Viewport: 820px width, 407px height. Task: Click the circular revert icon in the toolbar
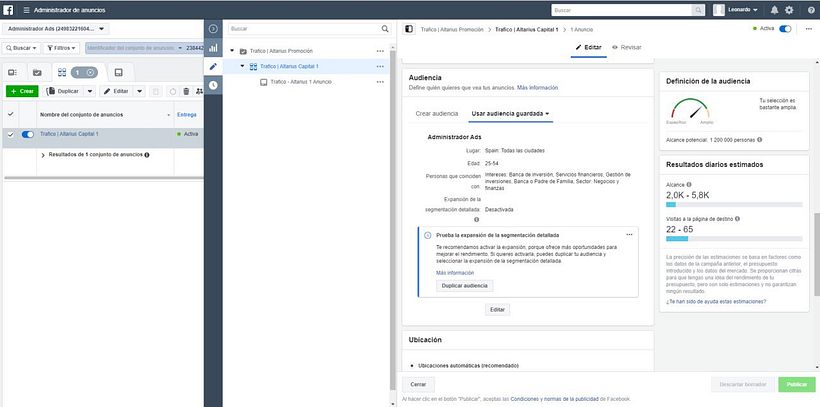click(173, 91)
